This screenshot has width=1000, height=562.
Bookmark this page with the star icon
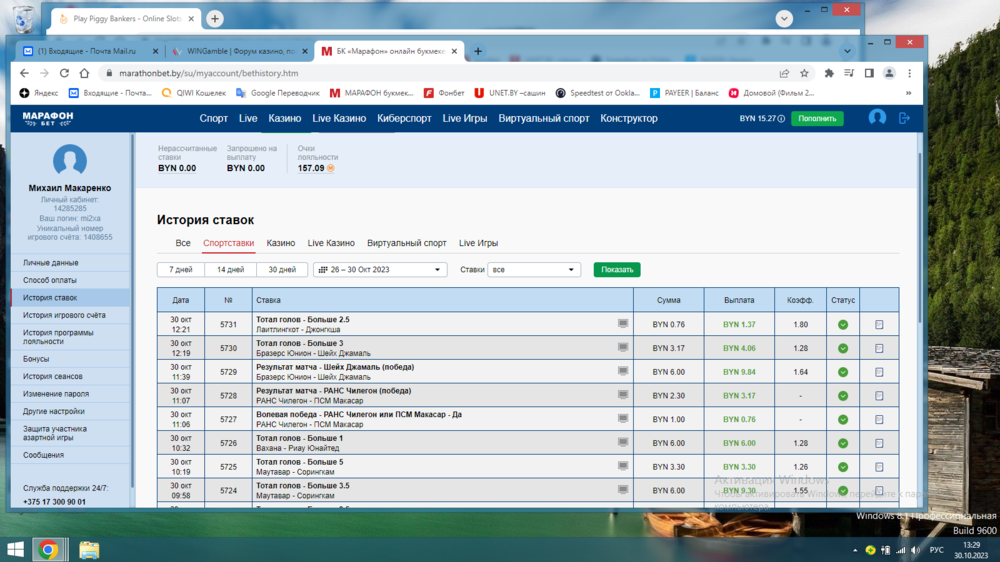tap(804, 73)
